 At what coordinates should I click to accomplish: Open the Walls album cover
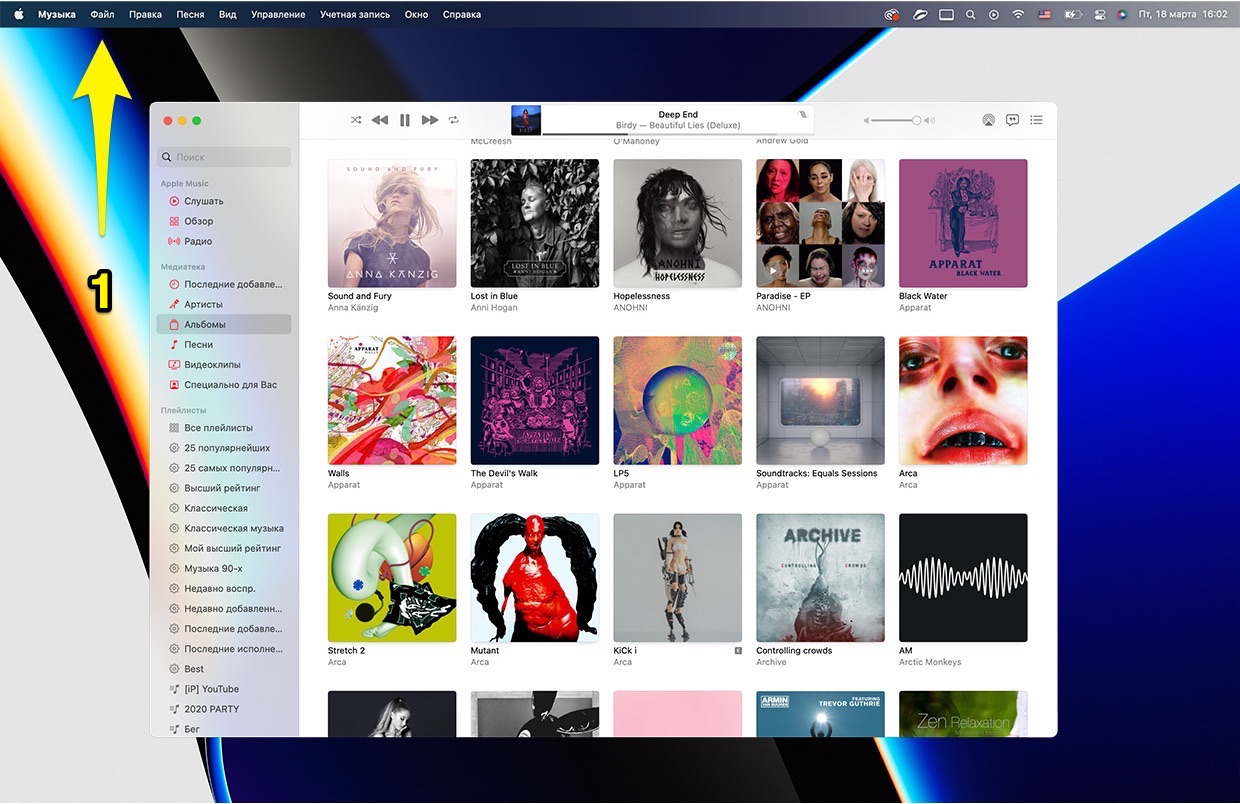point(392,400)
